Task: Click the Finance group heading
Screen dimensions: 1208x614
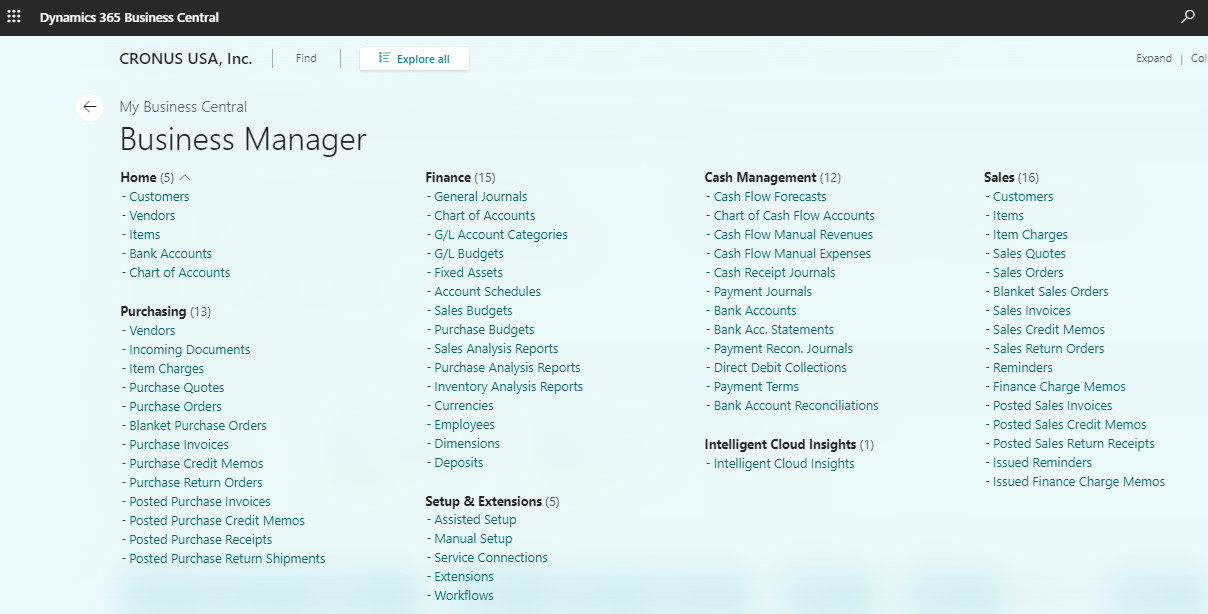Action: tap(448, 178)
